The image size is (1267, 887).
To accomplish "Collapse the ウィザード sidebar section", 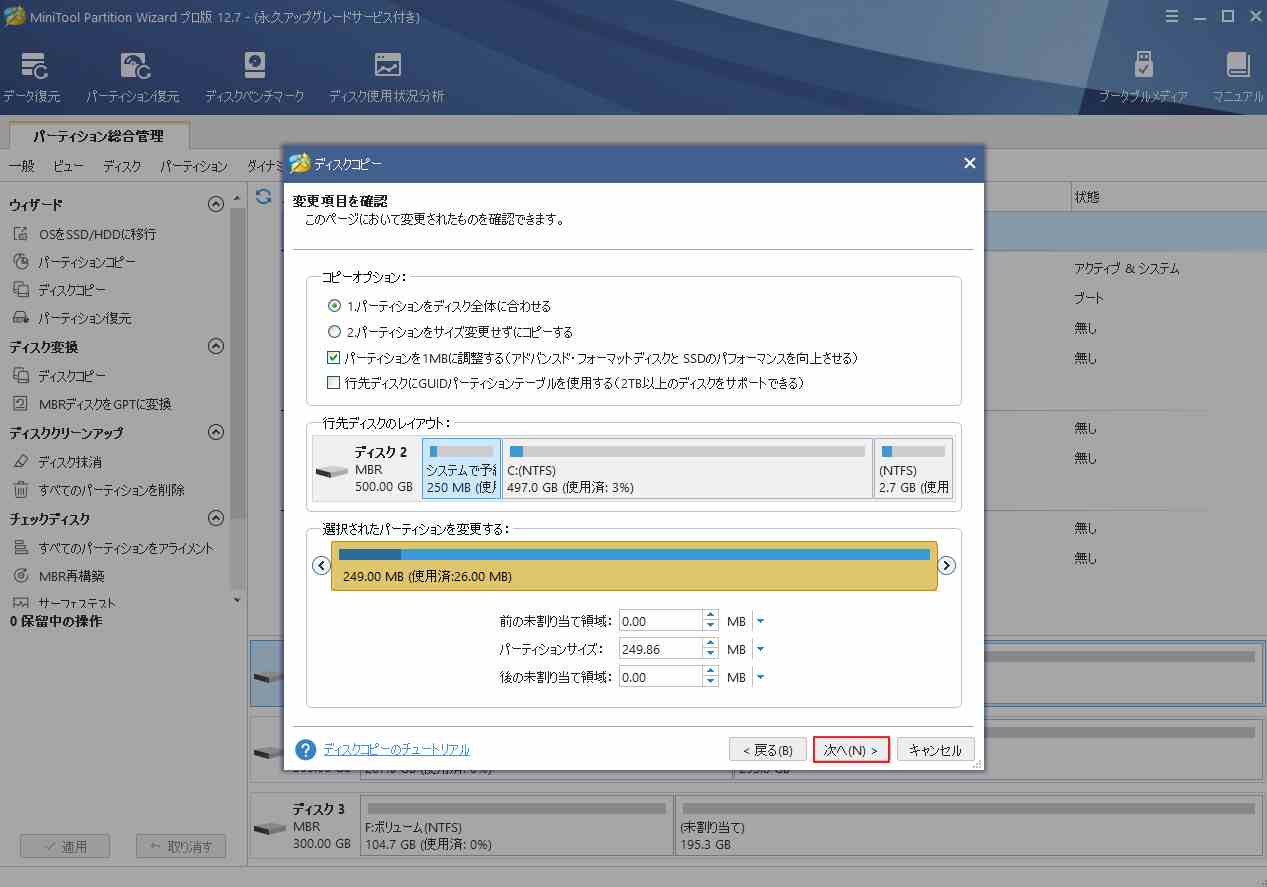I will point(215,203).
